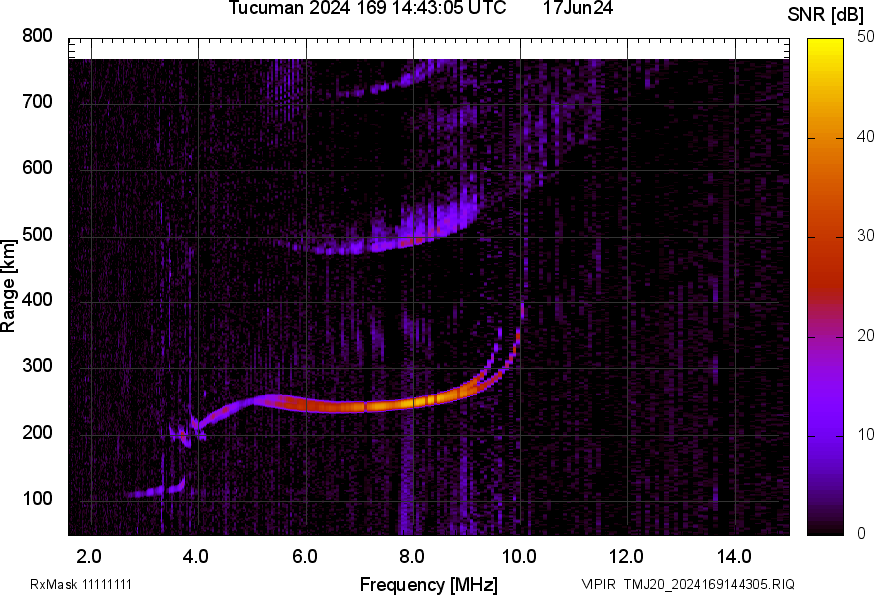Click the "17Jun24" date label
874x595 pixels.
pyautogui.click(x=578, y=8)
